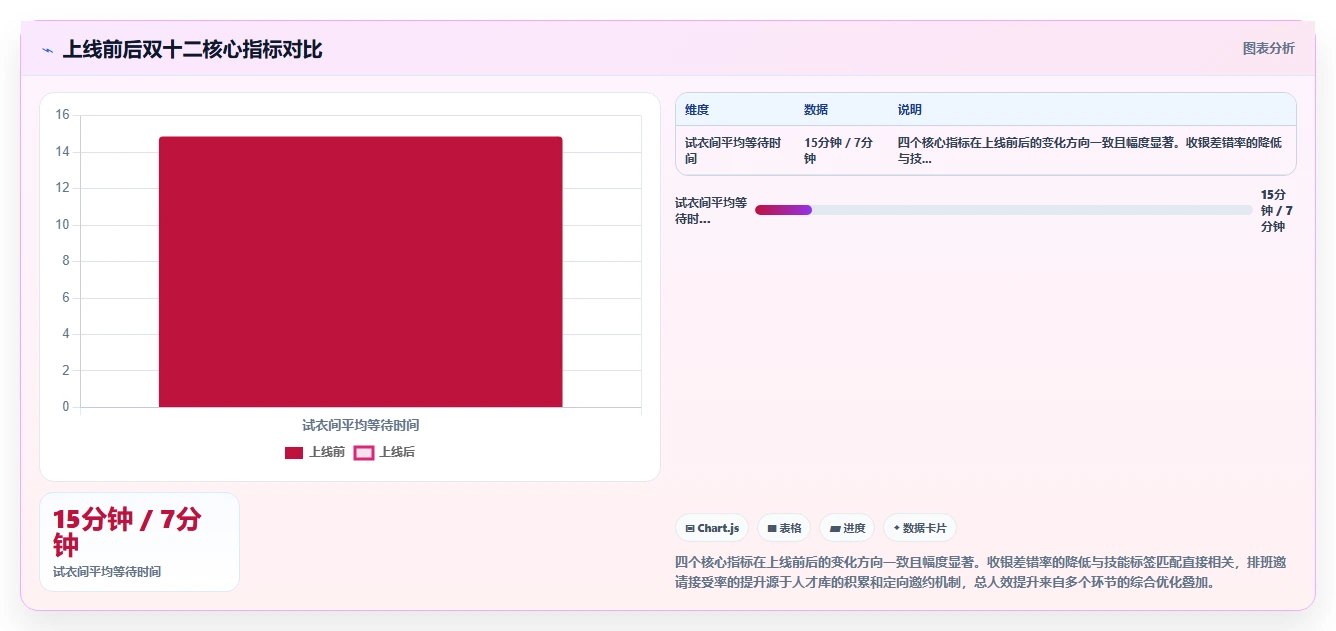Click the 说明 column header
The image size is (1336, 631).
[910, 110]
